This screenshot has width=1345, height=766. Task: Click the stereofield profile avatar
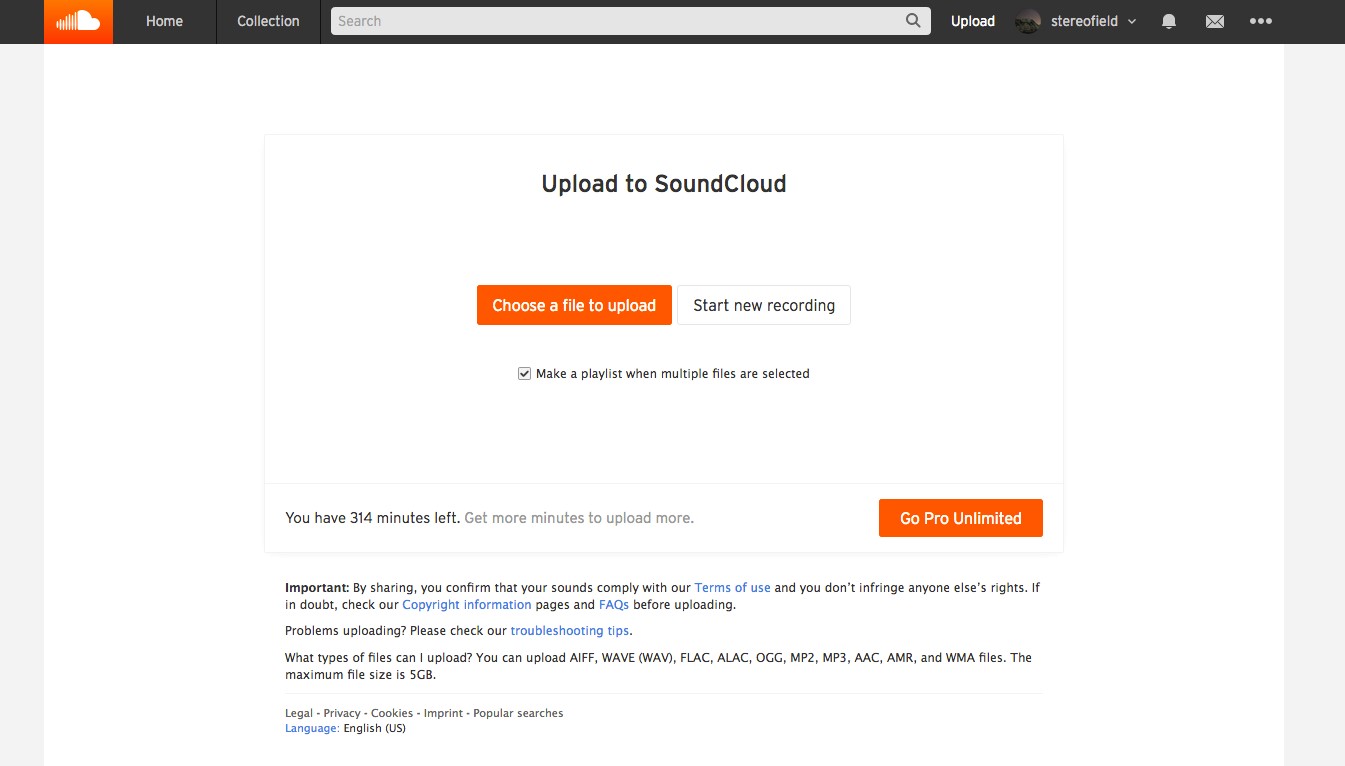click(1026, 21)
